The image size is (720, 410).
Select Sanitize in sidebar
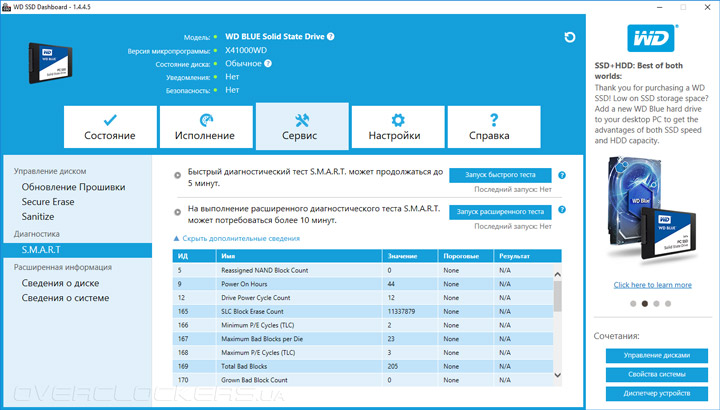click(x=38, y=216)
